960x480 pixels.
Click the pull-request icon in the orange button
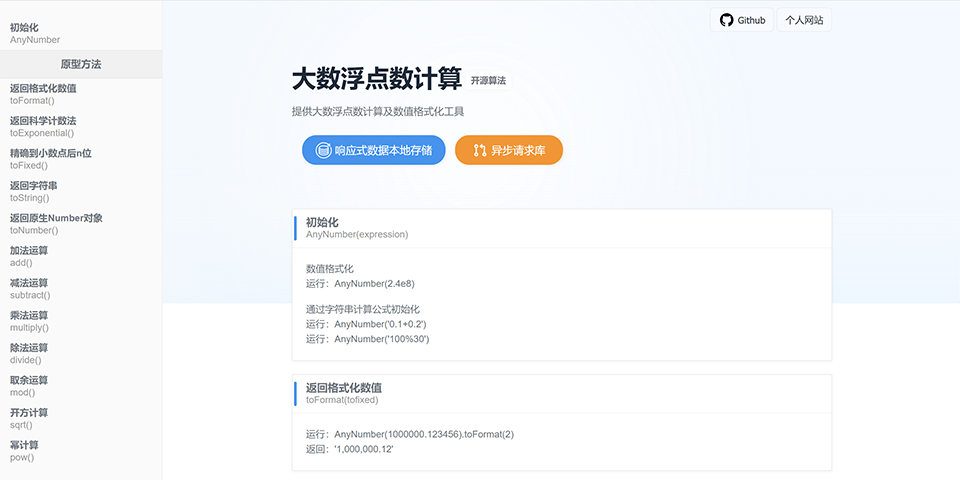480,151
